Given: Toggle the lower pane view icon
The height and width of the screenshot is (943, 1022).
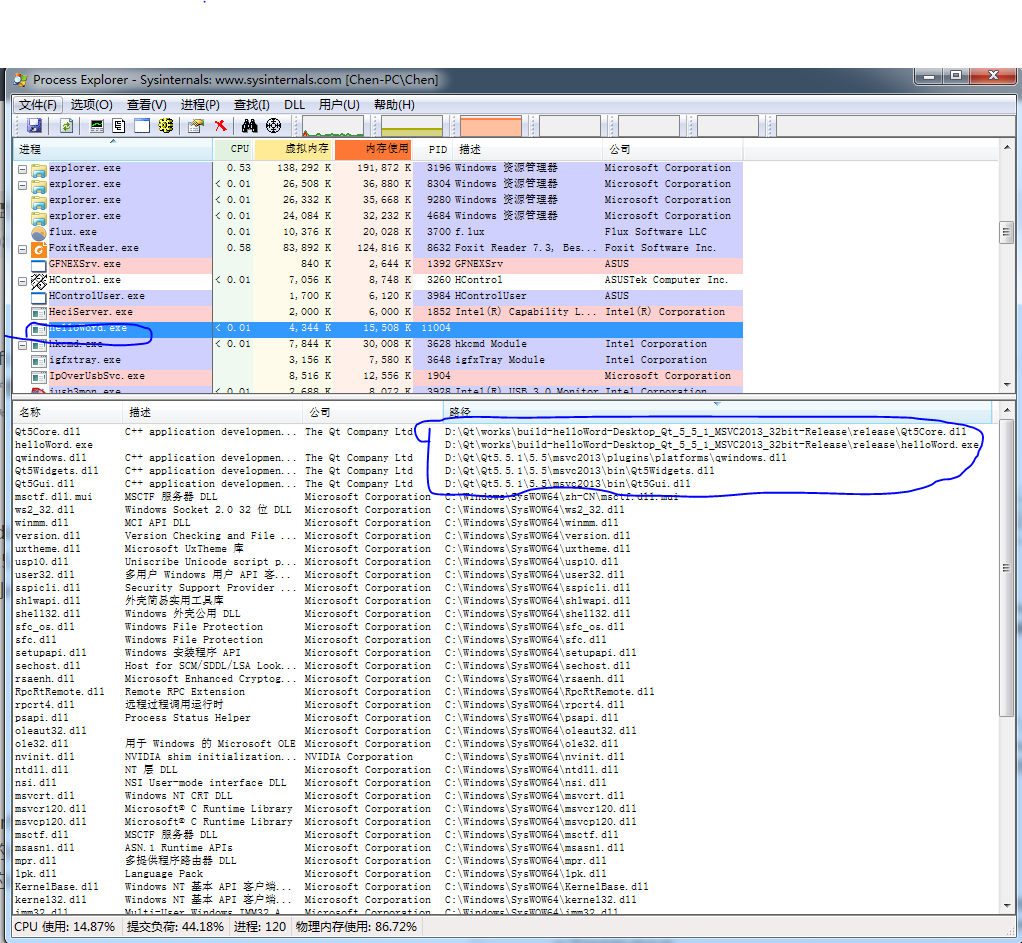Looking at the screenshot, I should tap(142, 126).
